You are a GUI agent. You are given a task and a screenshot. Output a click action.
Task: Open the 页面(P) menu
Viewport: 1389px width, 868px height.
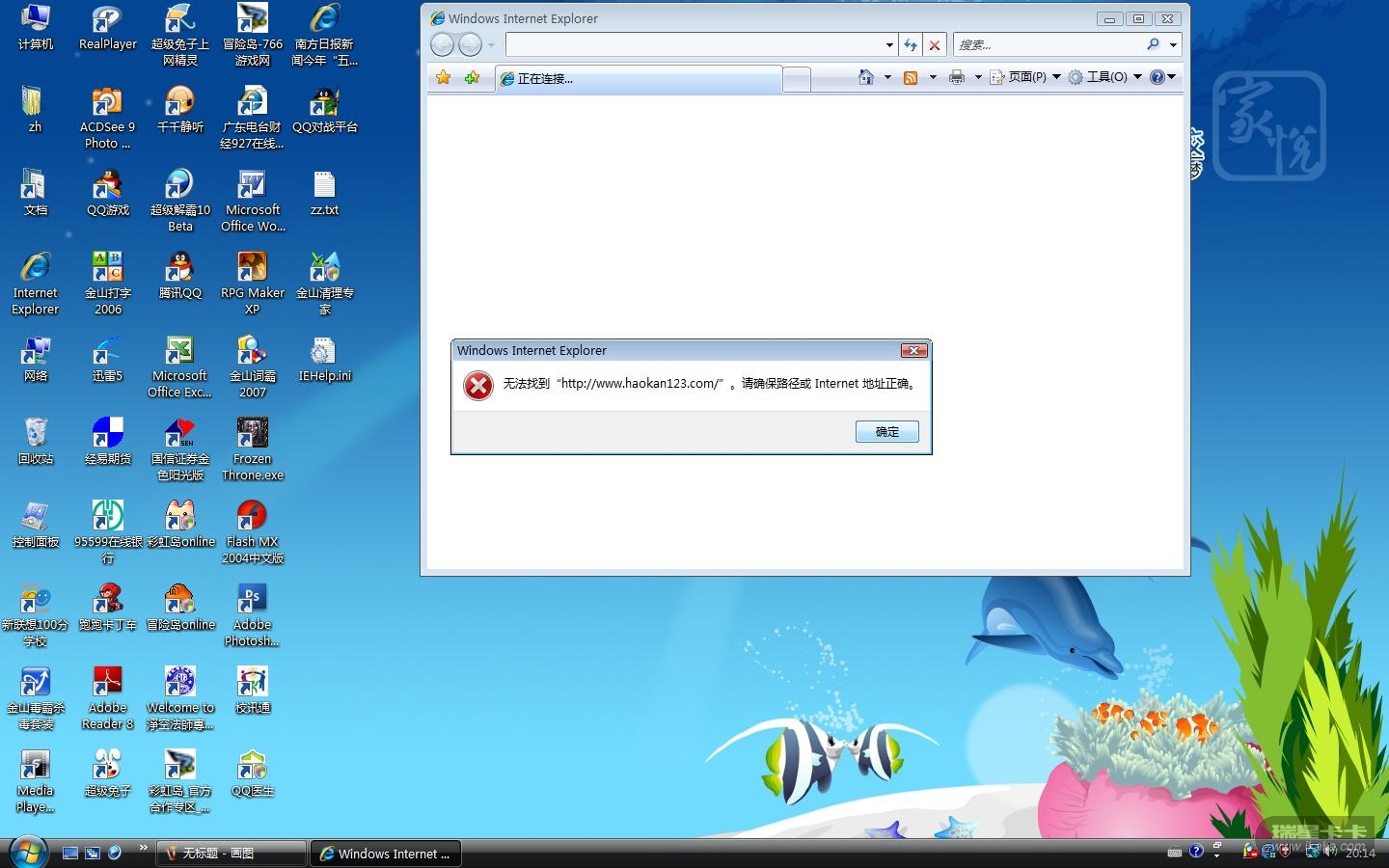[x=1025, y=77]
